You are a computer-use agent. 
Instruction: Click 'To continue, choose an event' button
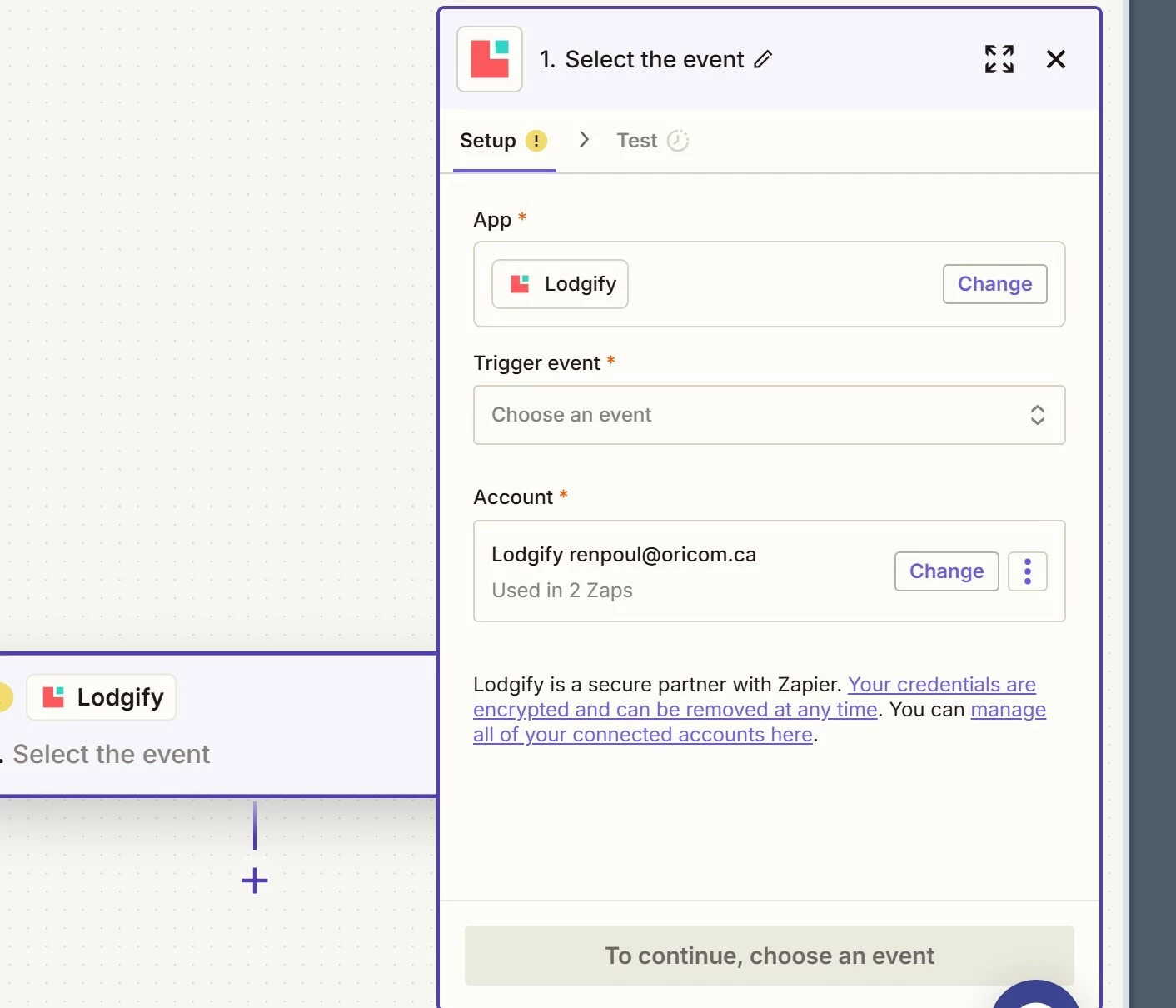click(770, 956)
